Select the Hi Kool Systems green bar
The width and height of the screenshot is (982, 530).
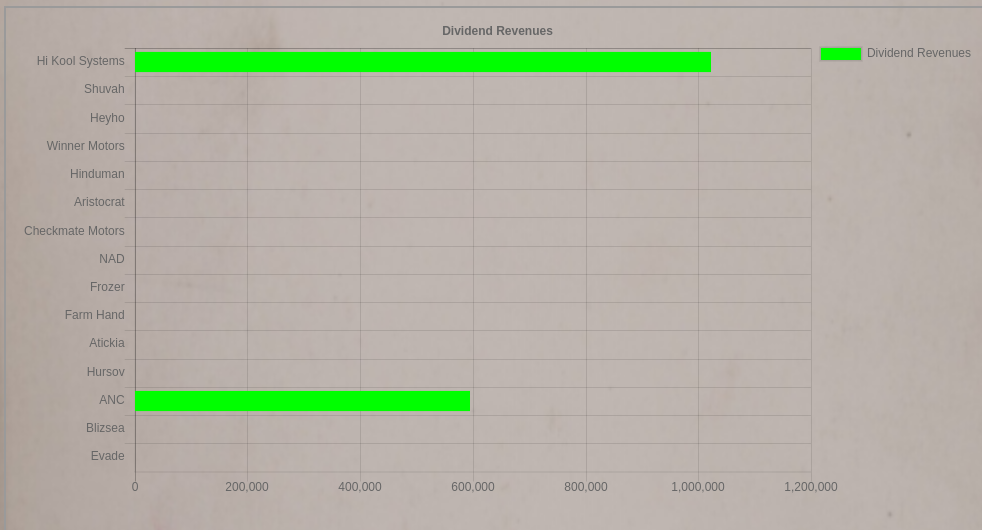(x=423, y=62)
